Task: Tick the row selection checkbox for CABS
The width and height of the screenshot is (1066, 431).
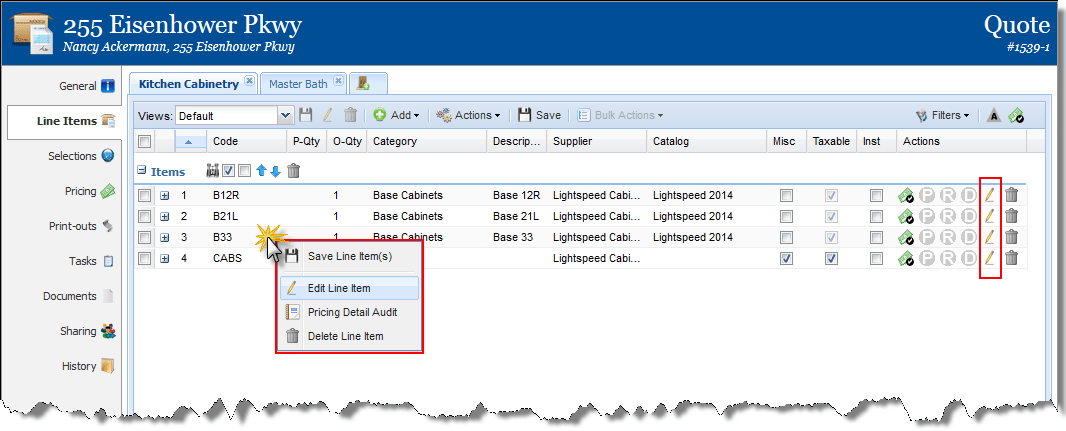Action: tap(144, 259)
